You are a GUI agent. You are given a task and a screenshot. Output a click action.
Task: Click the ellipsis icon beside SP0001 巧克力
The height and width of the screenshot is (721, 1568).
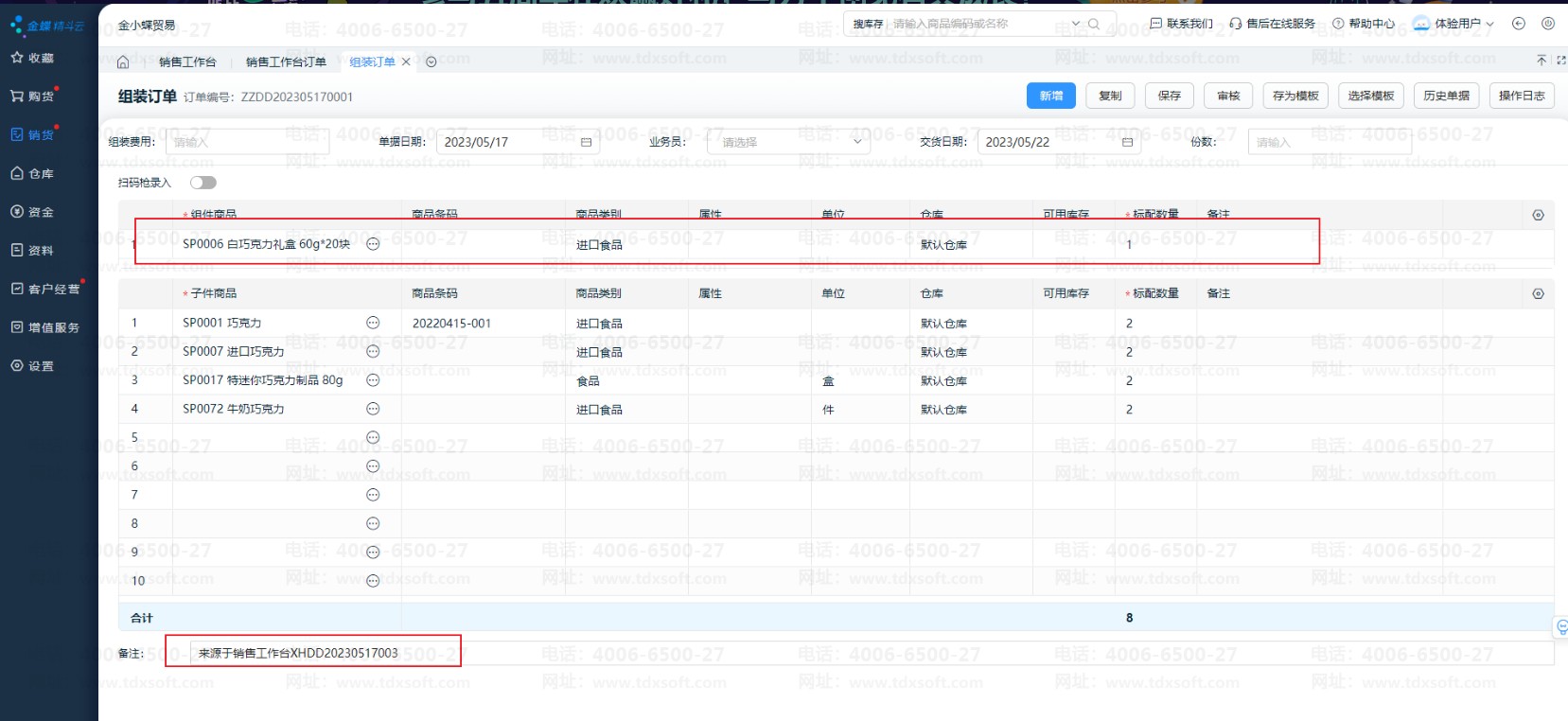[x=373, y=323]
